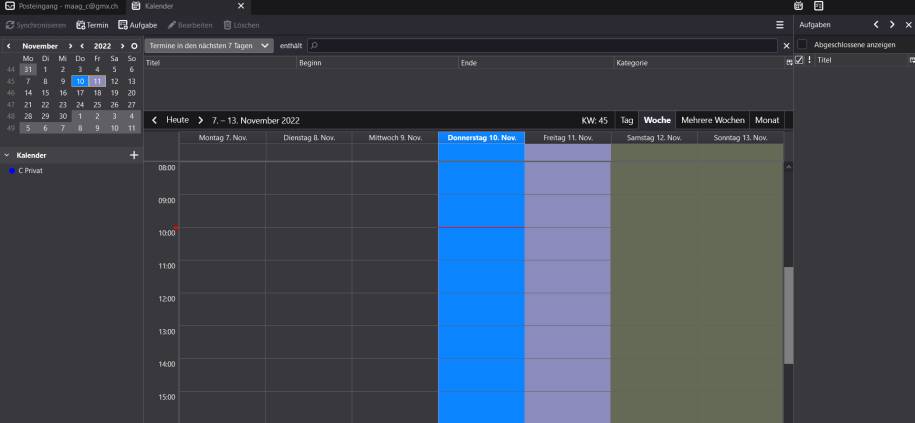
Task: Sort events by Beginn column
Action: pyautogui.click(x=378, y=63)
